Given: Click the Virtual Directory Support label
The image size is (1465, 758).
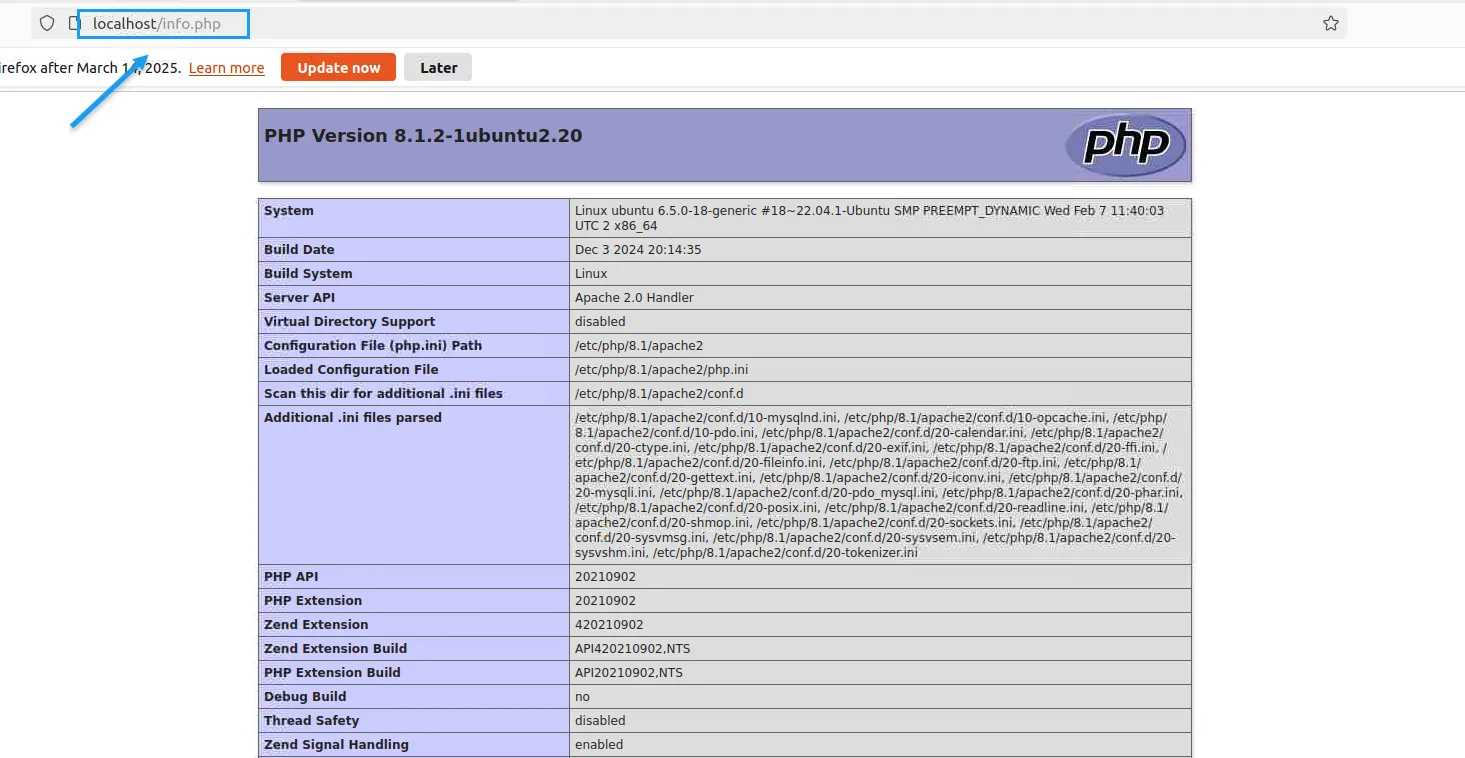Looking at the screenshot, I should [349, 322].
